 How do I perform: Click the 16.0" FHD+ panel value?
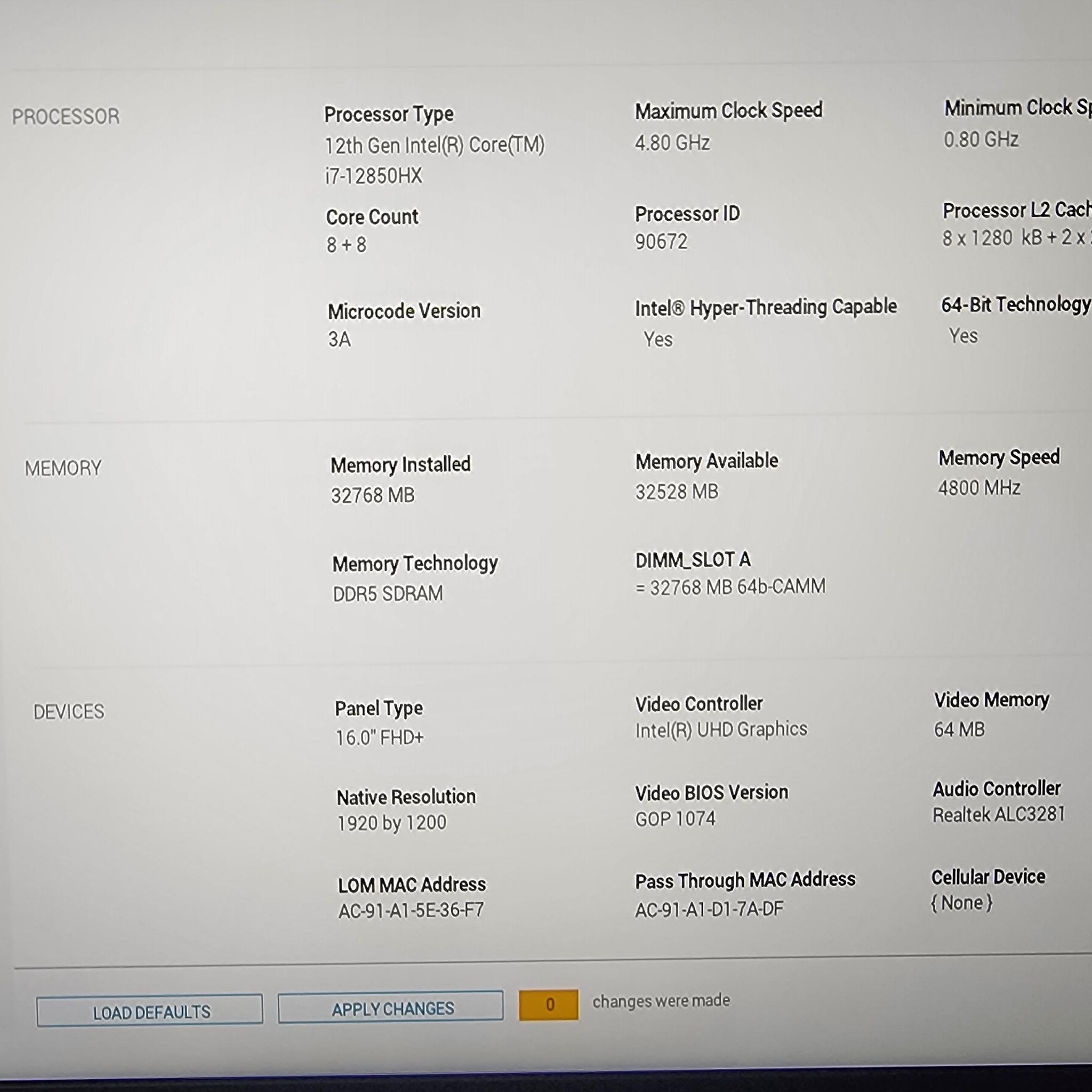(x=379, y=737)
